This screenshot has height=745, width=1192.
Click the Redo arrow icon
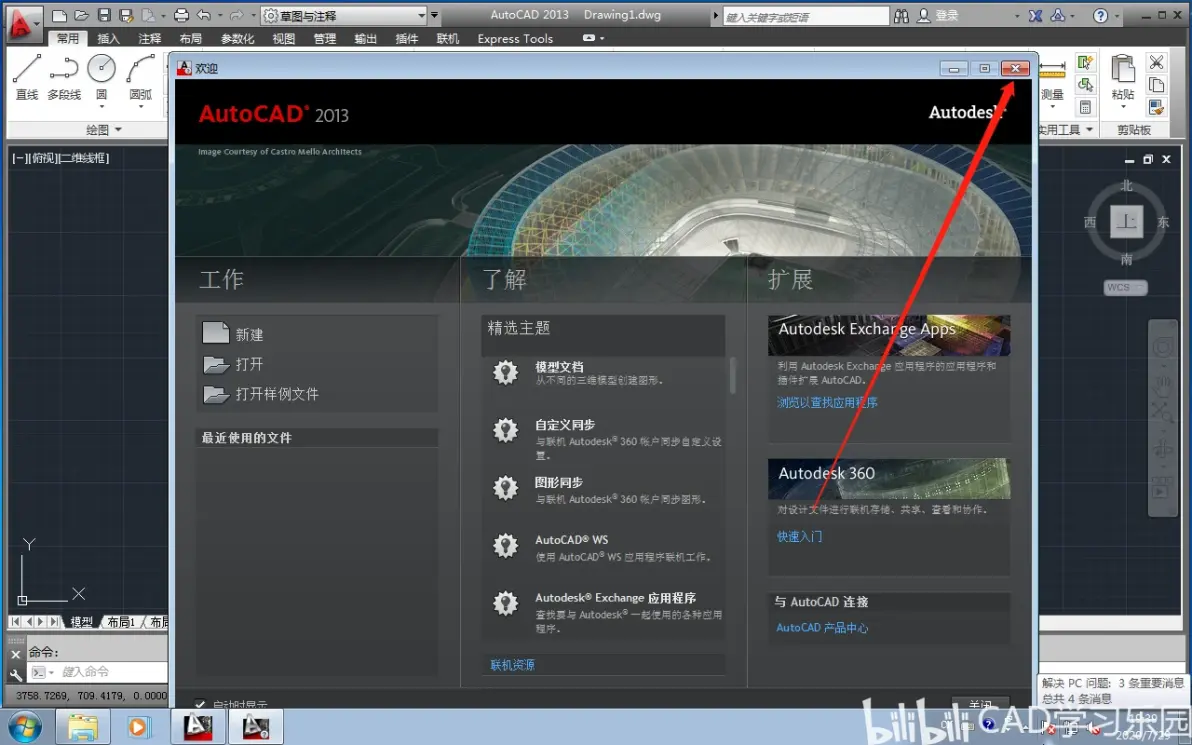236,15
